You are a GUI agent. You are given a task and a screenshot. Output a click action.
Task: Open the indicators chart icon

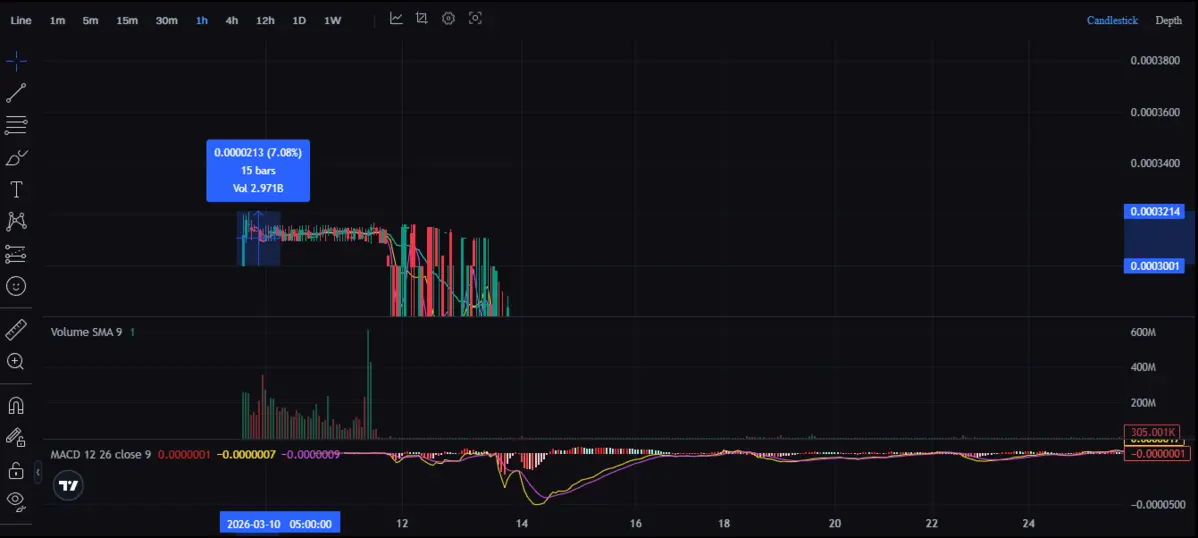[396, 18]
